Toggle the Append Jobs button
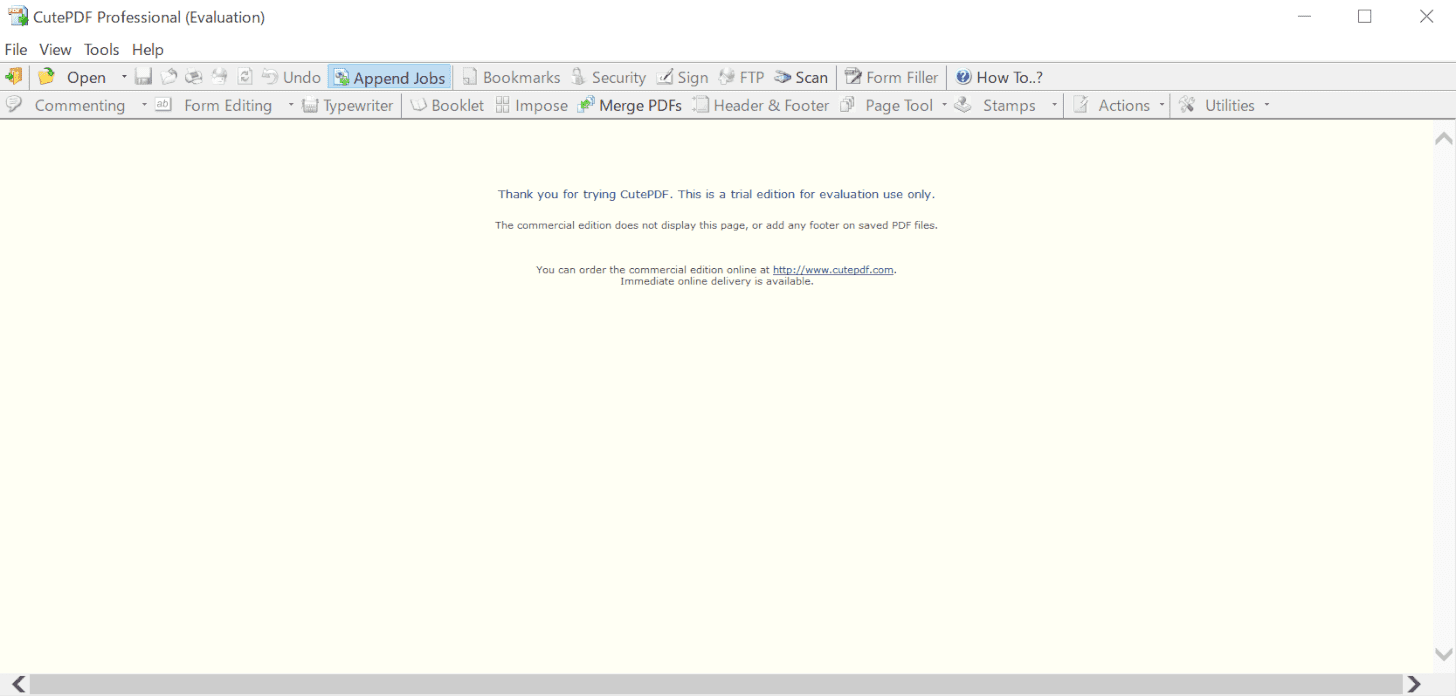 pyautogui.click(x=389, y=77)
